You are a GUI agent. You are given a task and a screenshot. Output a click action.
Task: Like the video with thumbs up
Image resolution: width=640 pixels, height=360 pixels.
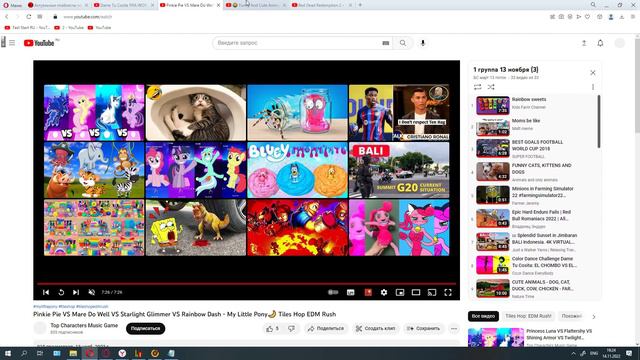[x=273, y=329]
